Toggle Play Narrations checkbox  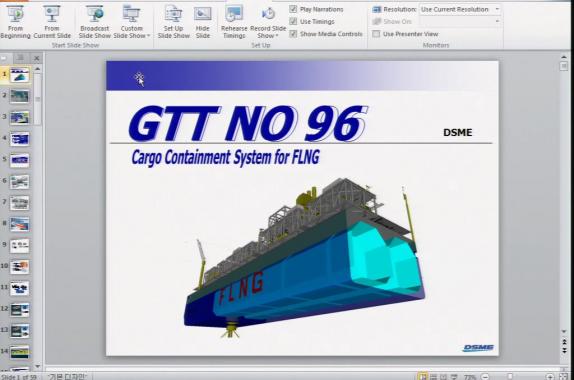(x=293, y=9)
